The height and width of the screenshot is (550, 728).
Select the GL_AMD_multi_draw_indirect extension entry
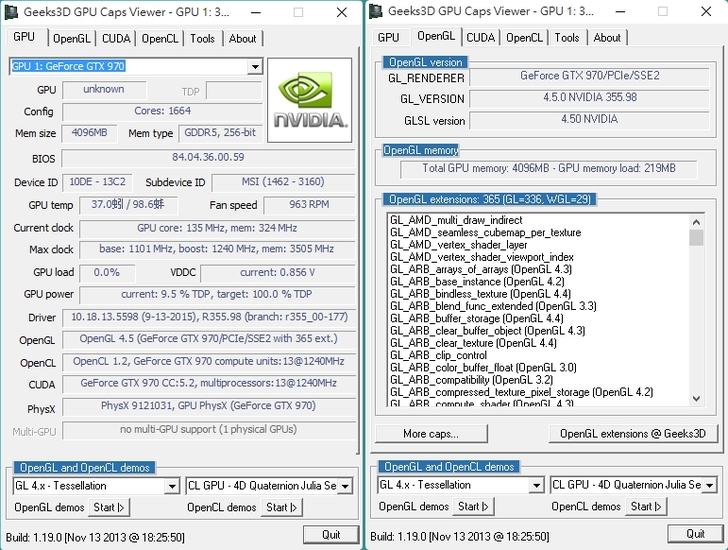pyautogui.click(x=456, y=220)
